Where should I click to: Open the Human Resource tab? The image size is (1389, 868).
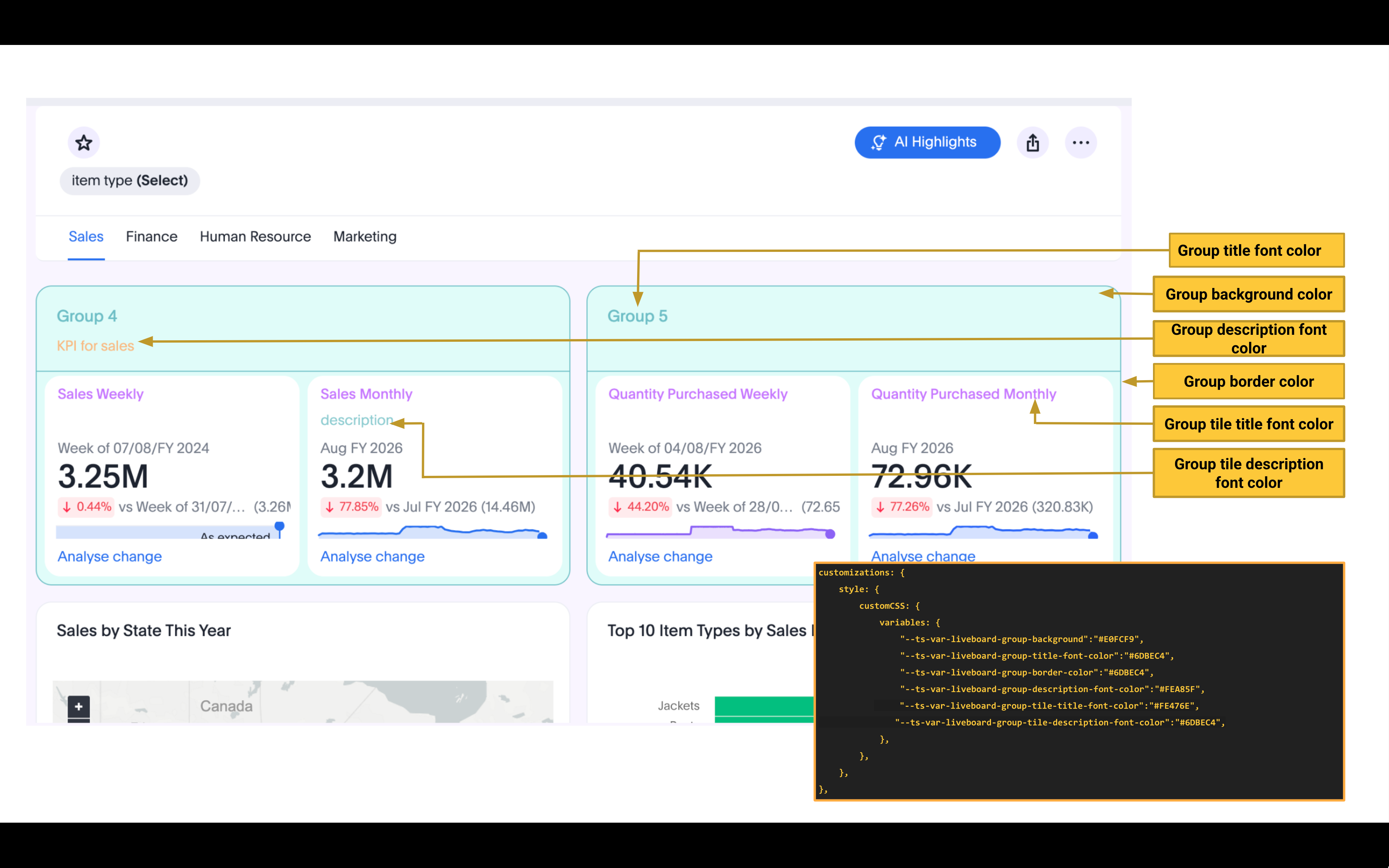coord(255,236)
